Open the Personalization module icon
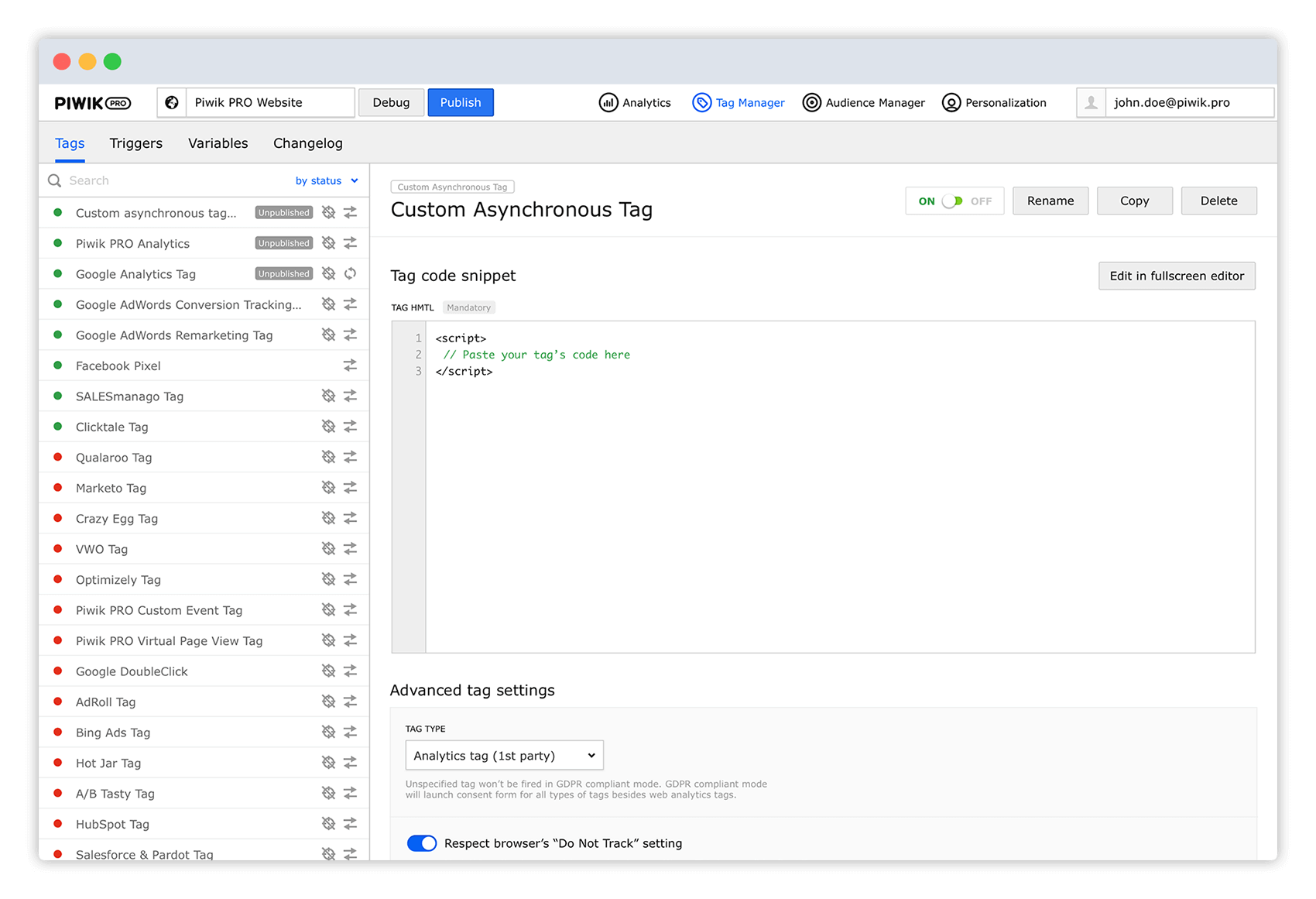 951,102
